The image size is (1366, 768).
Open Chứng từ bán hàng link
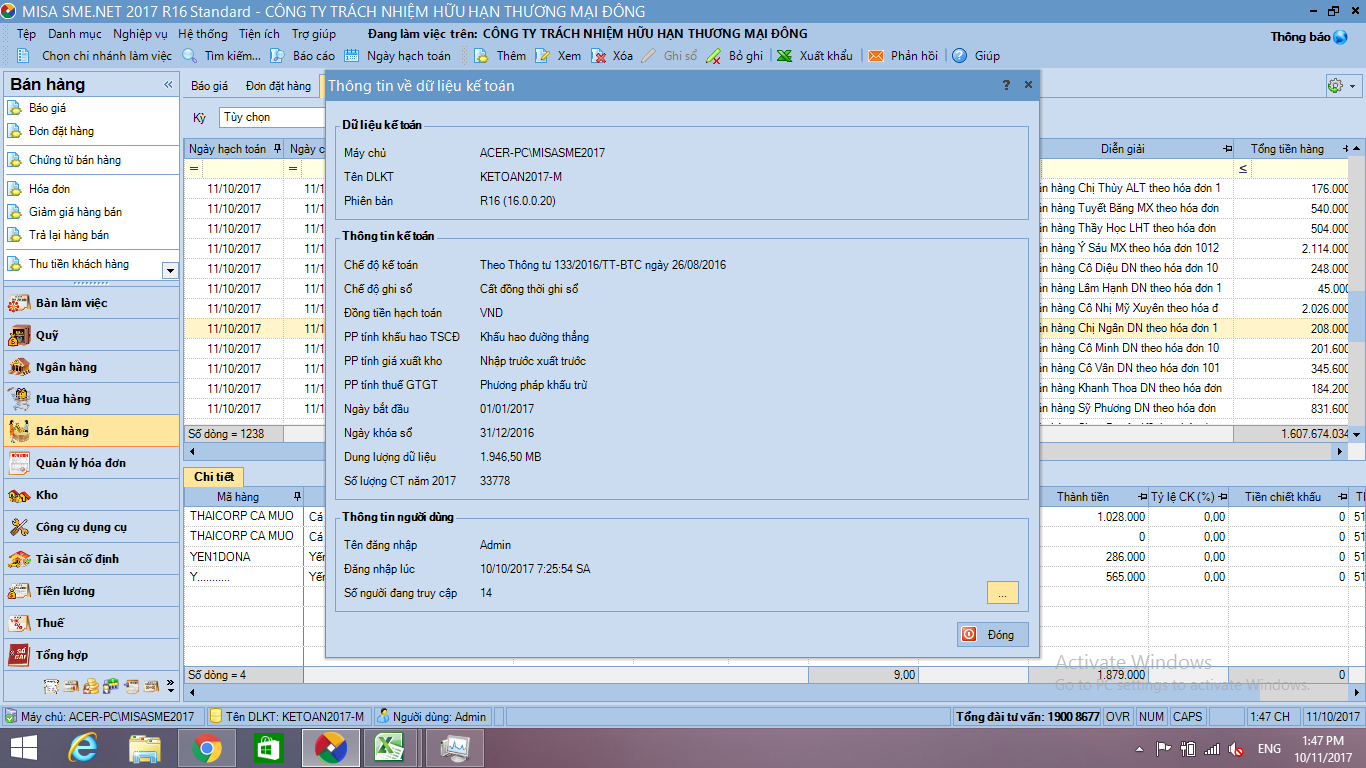75,160
